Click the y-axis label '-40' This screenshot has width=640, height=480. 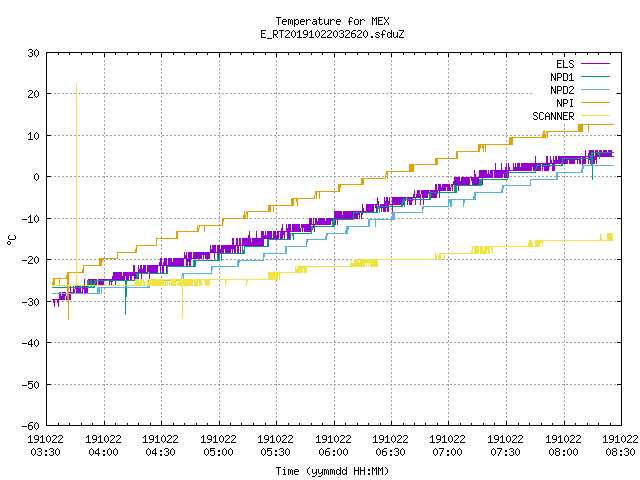tap(31, 343)
